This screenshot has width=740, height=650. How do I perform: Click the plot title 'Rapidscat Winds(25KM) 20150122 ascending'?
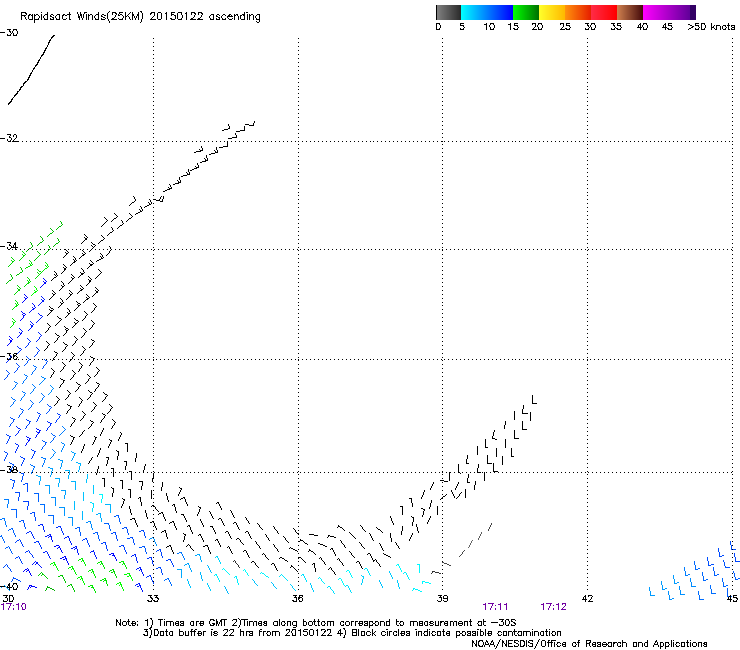(x=140, y=17)
